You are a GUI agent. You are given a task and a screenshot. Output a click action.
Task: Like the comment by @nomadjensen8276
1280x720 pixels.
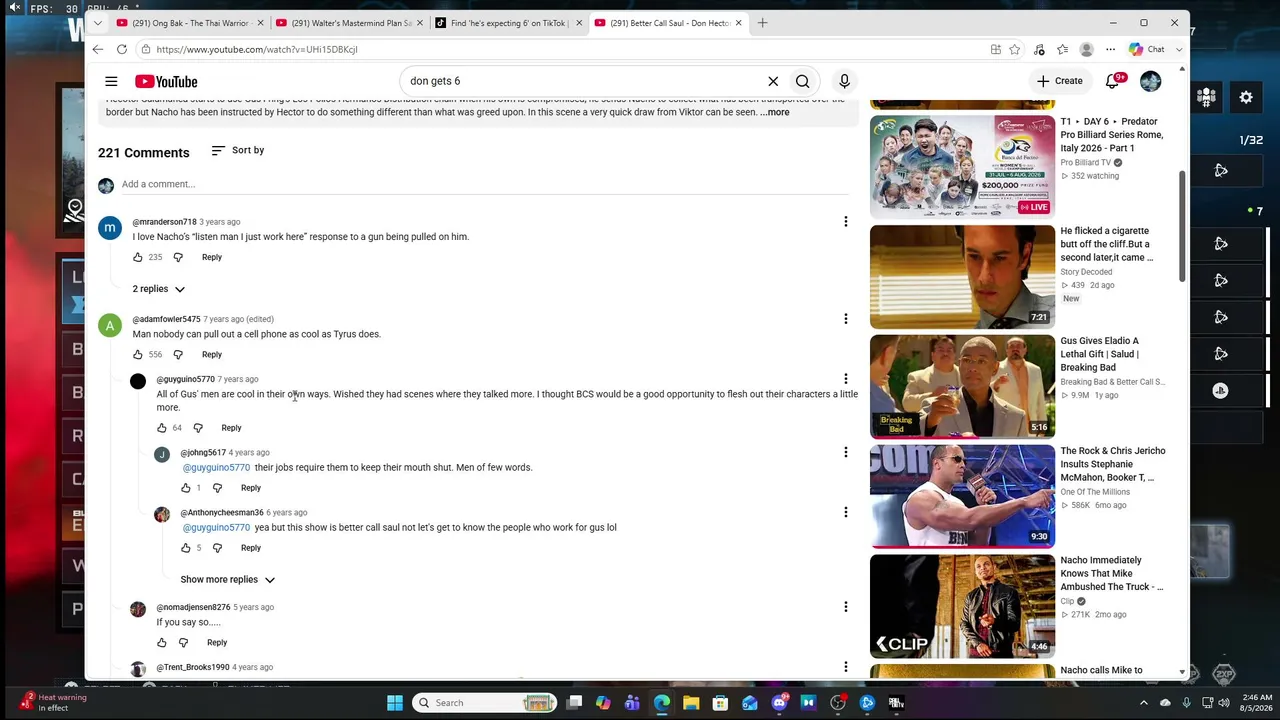pos(162,643)
